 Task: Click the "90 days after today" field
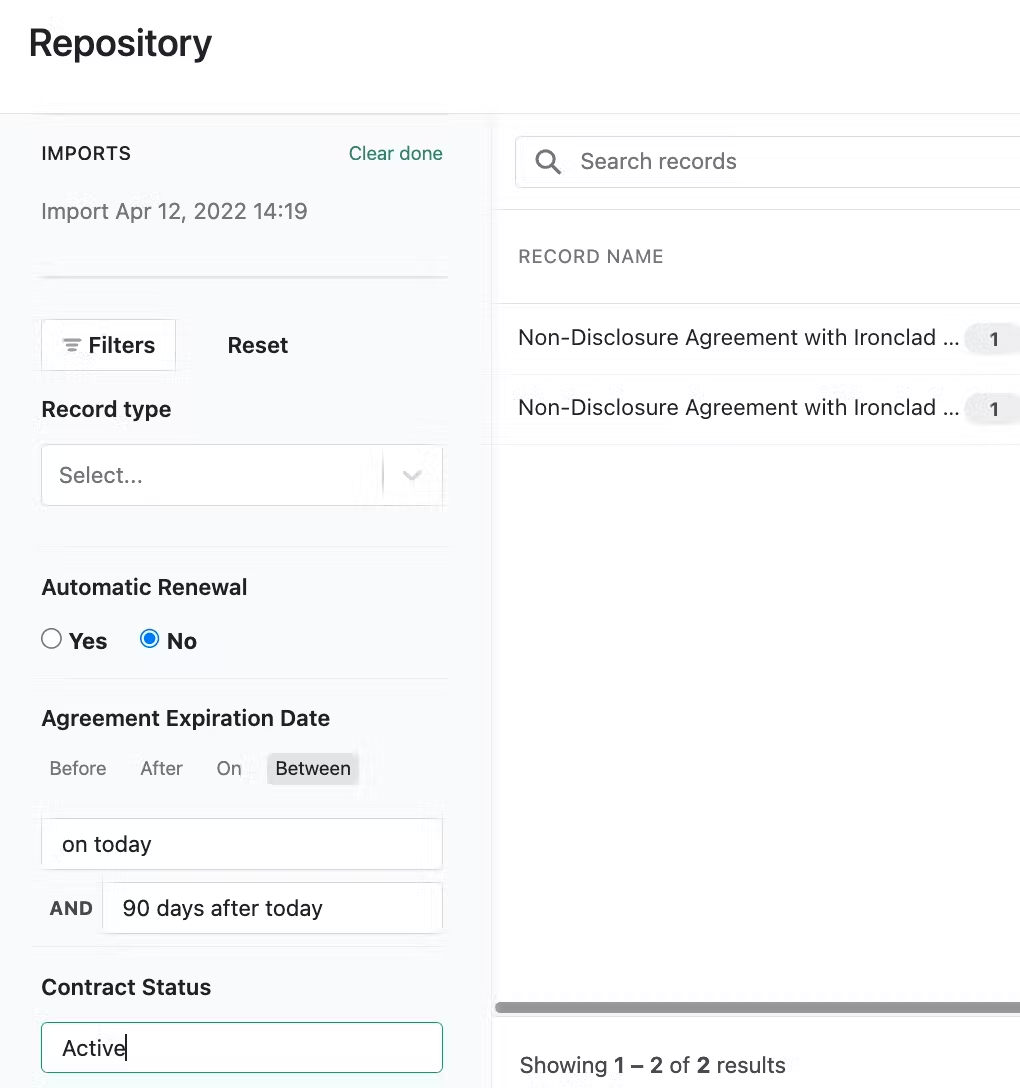[x=271, y=907]
